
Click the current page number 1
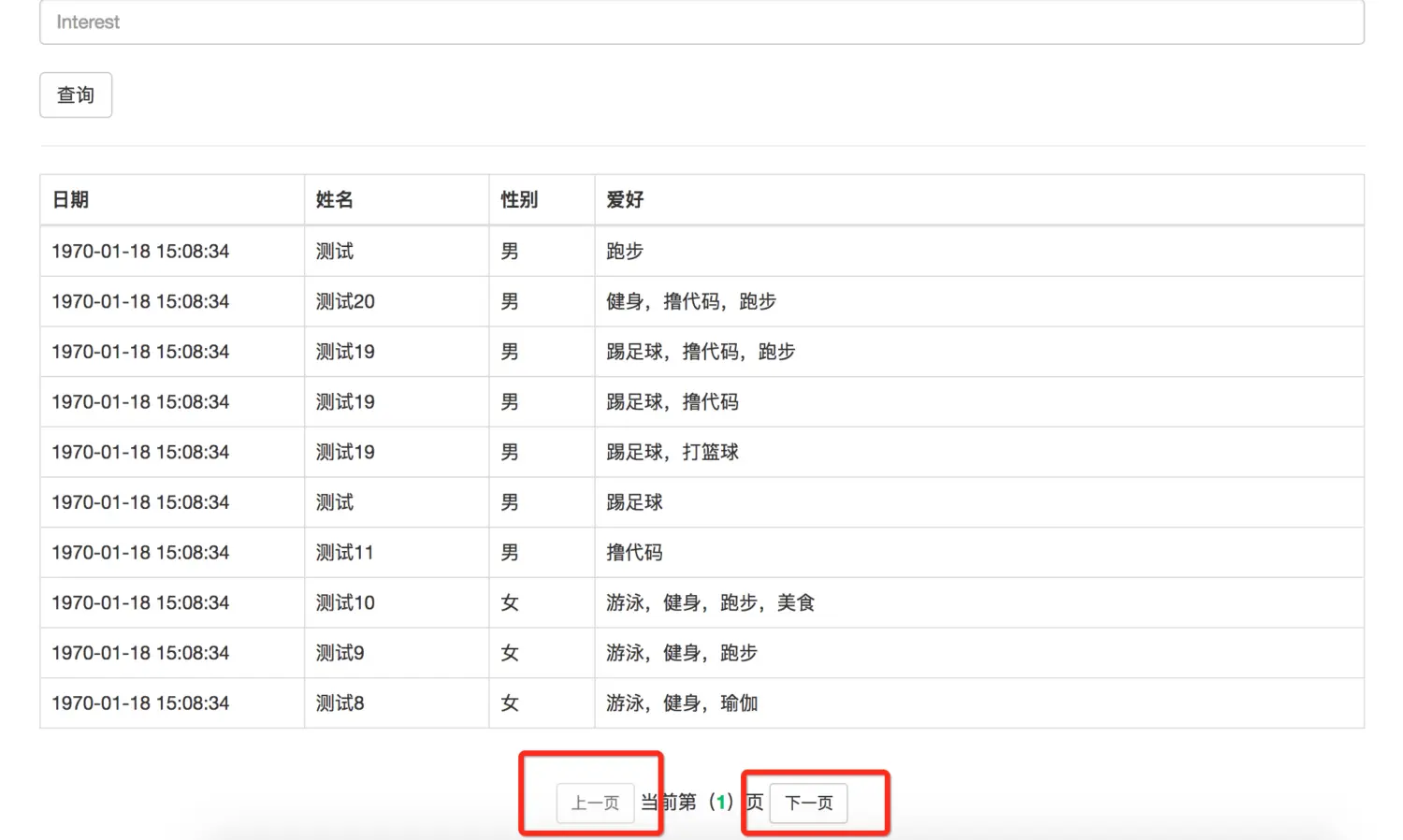[721, 802]
